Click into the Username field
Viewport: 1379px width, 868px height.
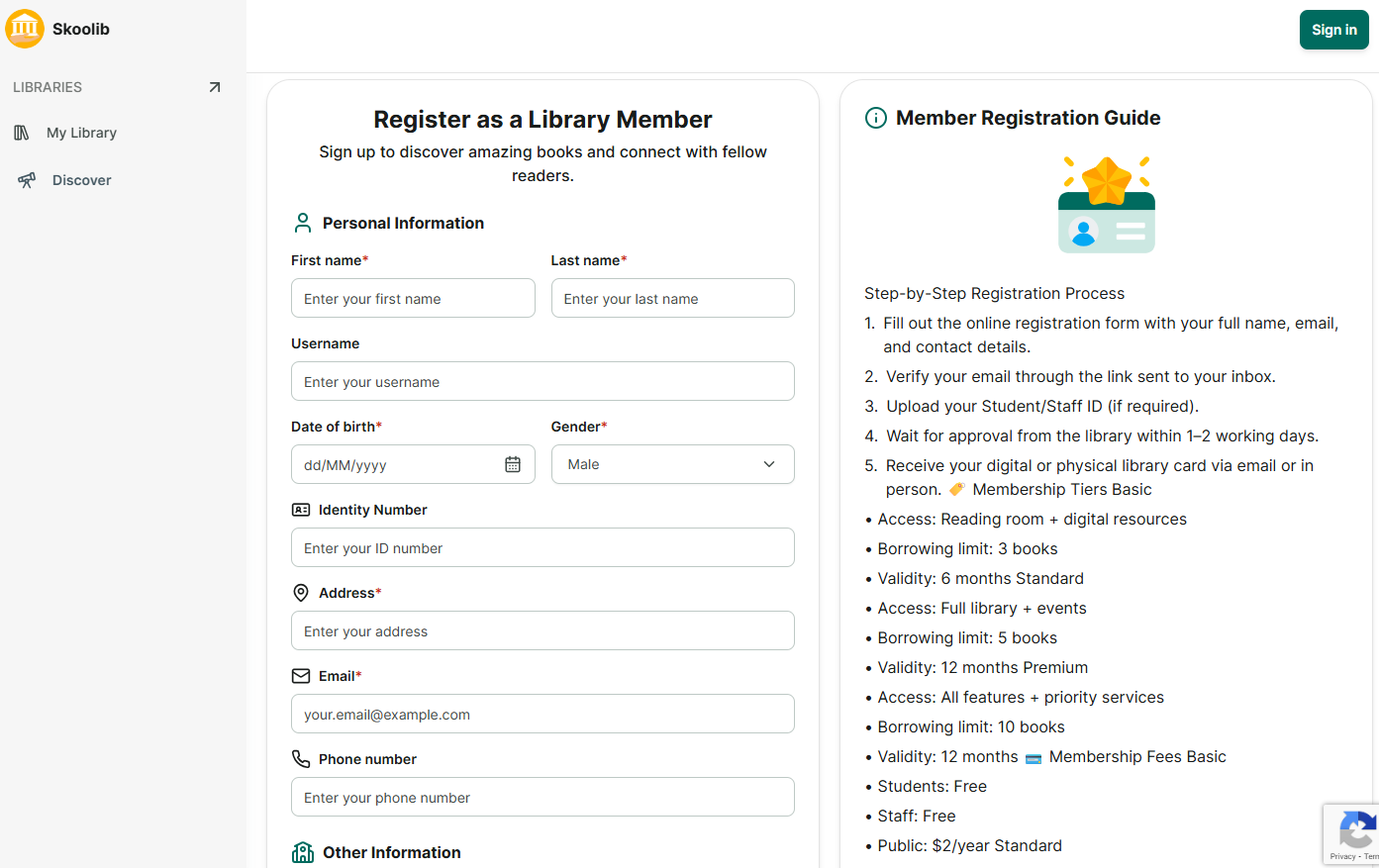tap(542, 381)
